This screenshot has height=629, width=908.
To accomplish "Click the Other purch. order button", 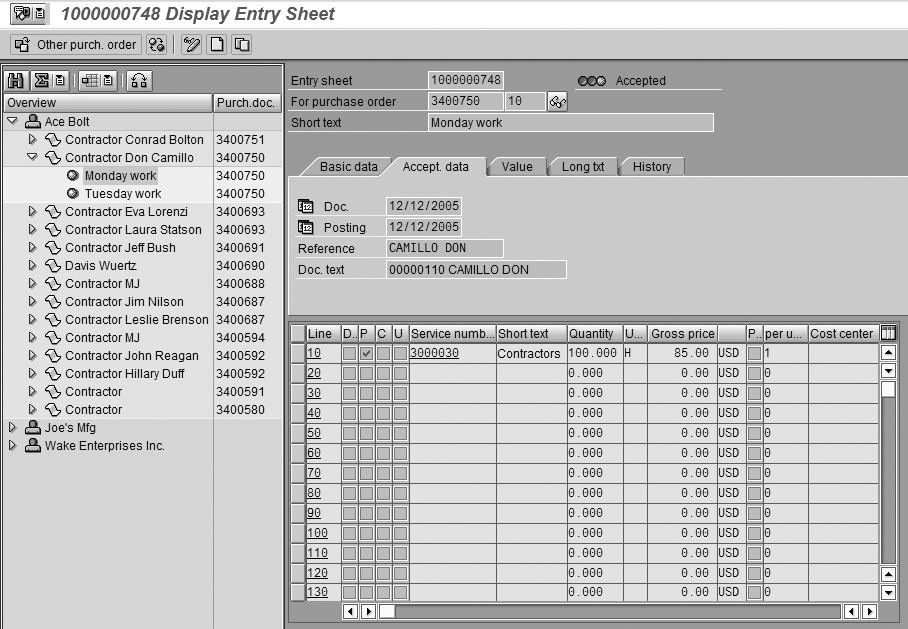I will [76, 45].
